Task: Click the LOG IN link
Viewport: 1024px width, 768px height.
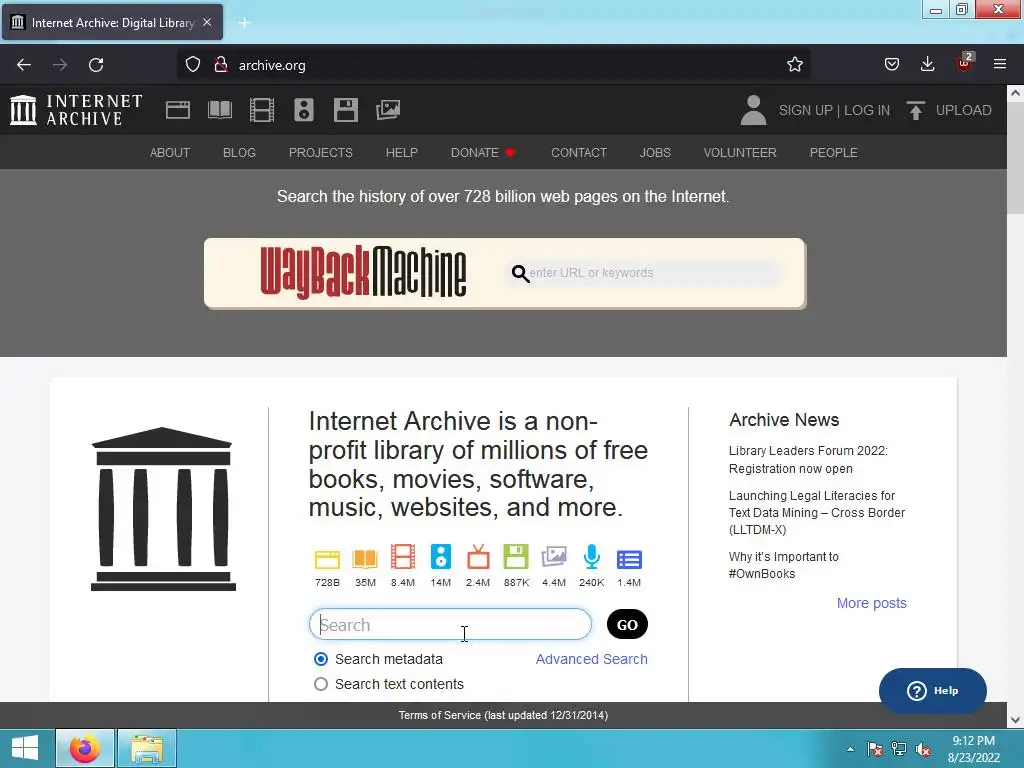Action: tap(867, 110)
